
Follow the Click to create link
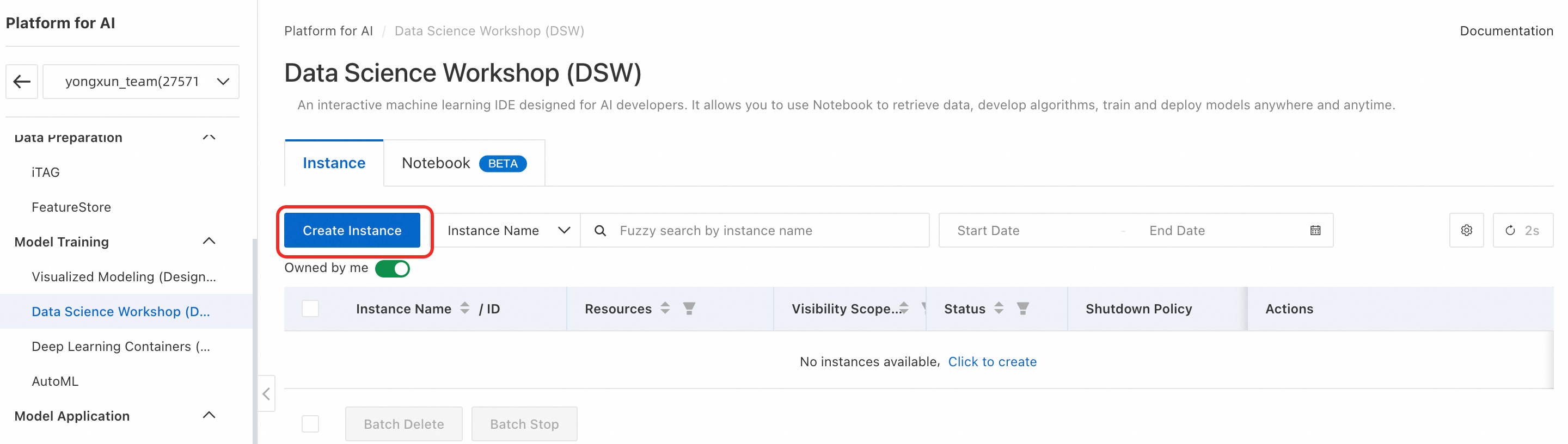pos(992,362)
